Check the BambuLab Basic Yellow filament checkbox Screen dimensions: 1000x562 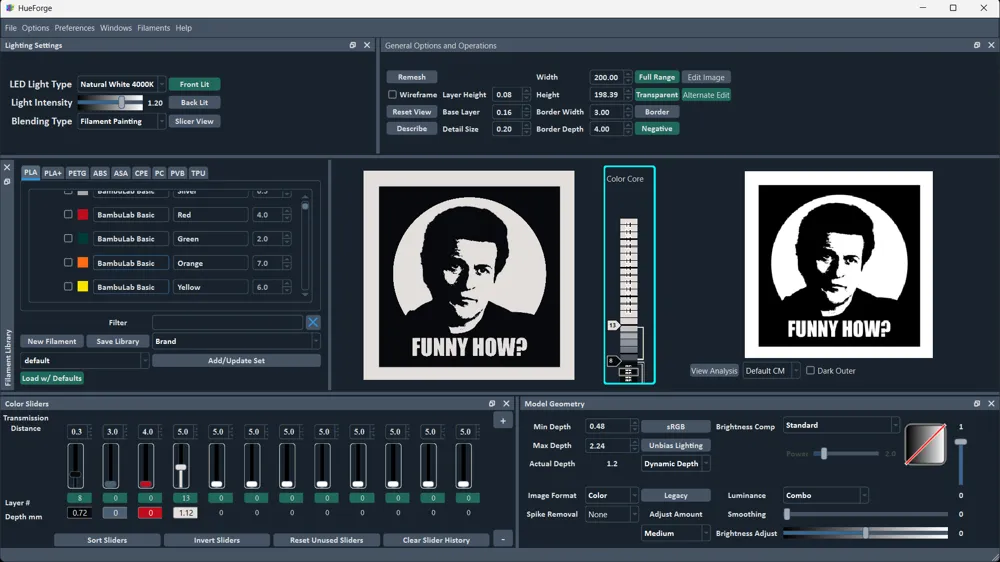[x=68, y=286]
